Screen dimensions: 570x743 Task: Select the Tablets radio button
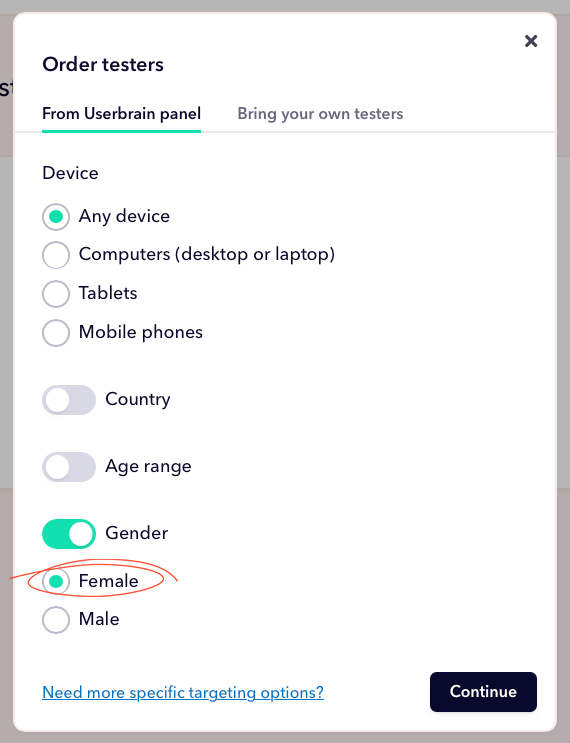(56, 293)
